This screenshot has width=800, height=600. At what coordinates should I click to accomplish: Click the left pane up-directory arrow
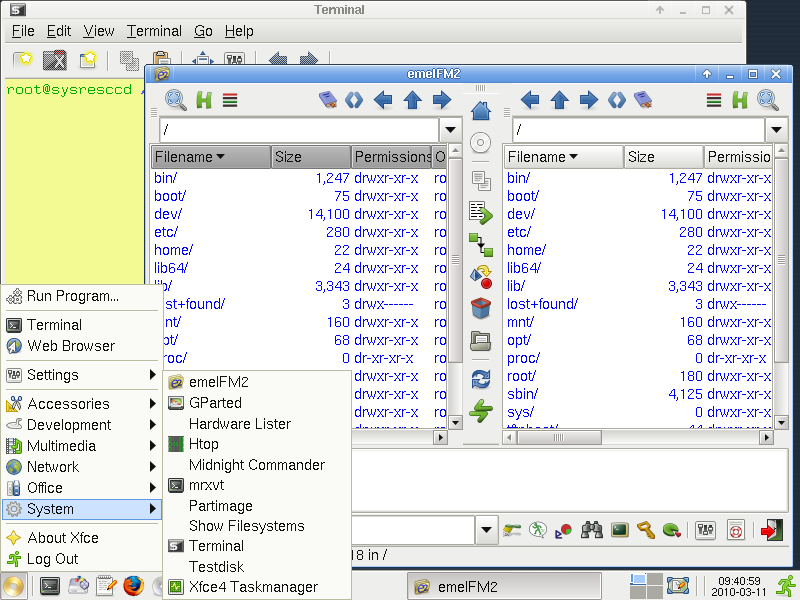(412, 100)
